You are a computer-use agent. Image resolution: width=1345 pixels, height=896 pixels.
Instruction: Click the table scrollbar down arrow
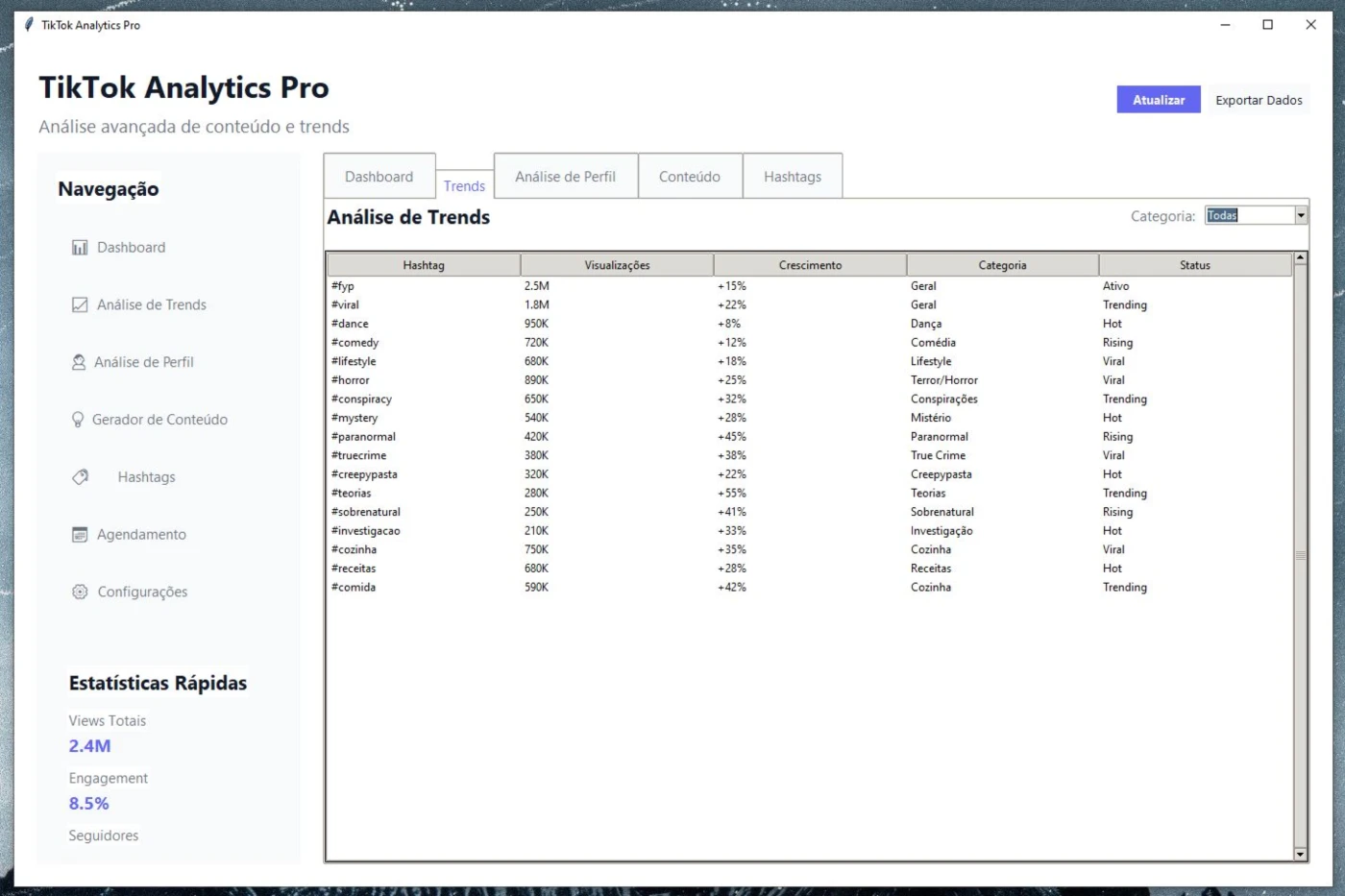[1301, 854]
